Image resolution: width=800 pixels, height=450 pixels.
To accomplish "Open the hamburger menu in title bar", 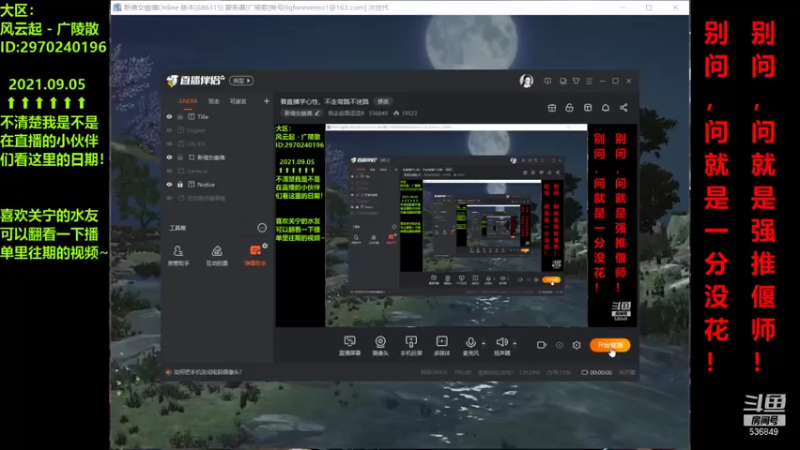I will [x=589, y=81].
